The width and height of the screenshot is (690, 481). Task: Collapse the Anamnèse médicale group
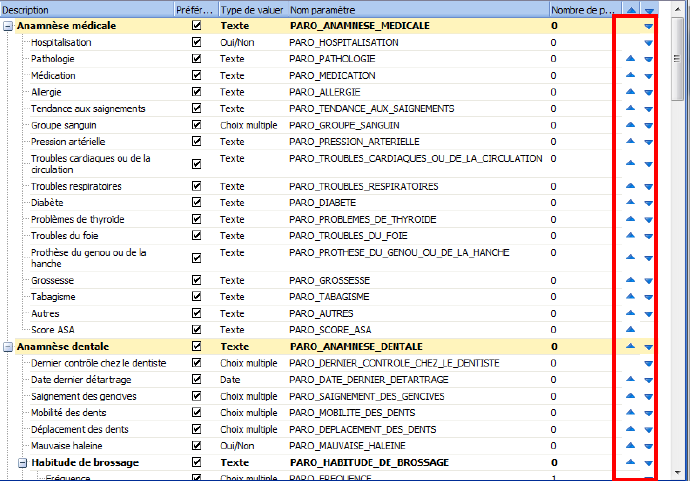coord(8,25)
